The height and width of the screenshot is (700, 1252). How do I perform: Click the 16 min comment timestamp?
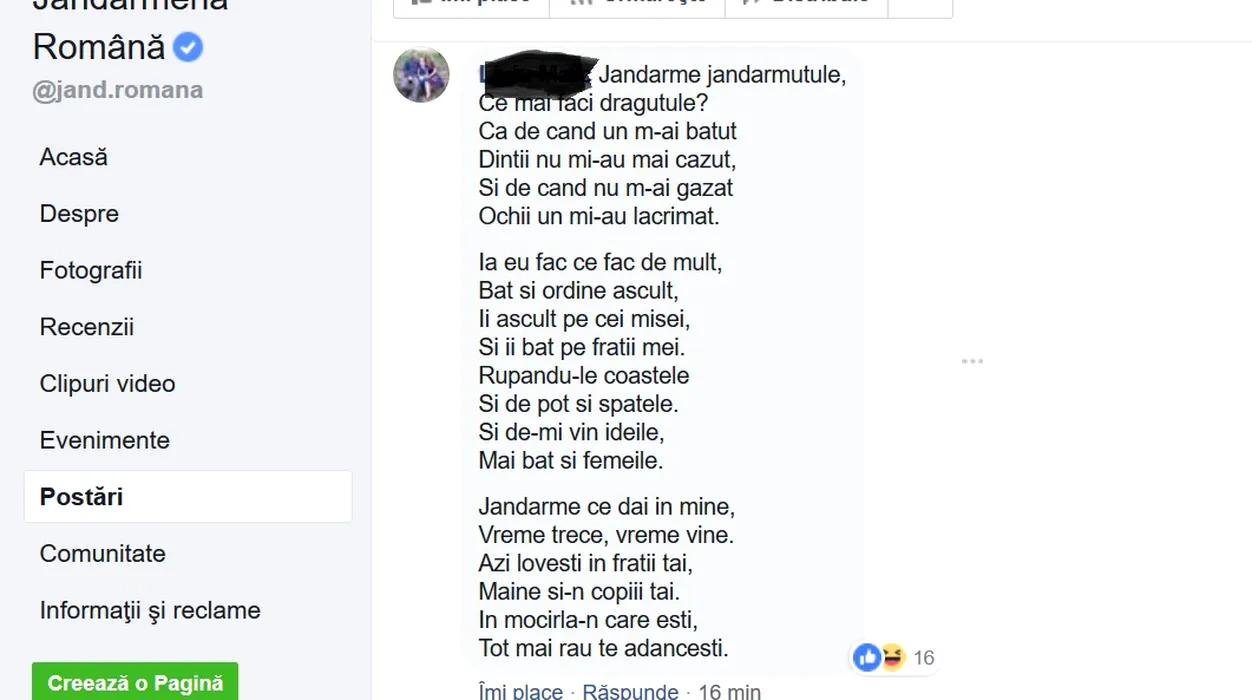pos(729,691)
